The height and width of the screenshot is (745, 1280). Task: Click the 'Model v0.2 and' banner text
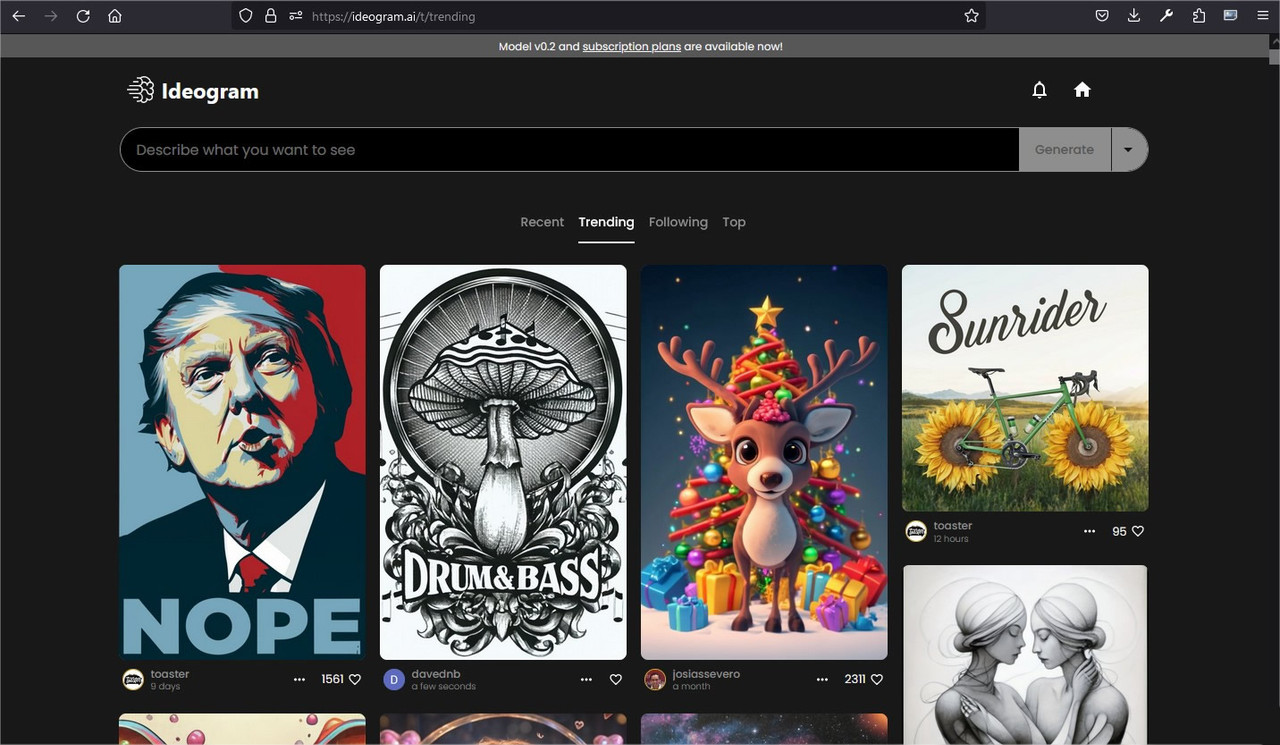[x=539, y=46]
